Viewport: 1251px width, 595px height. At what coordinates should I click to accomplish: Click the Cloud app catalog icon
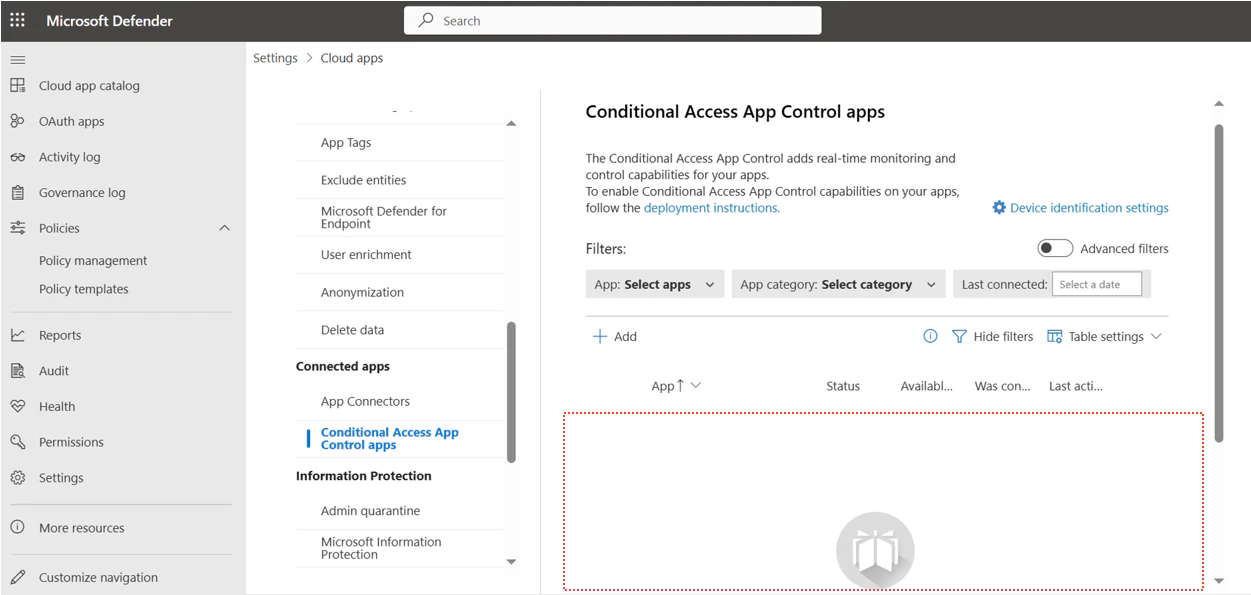point(18,85)
